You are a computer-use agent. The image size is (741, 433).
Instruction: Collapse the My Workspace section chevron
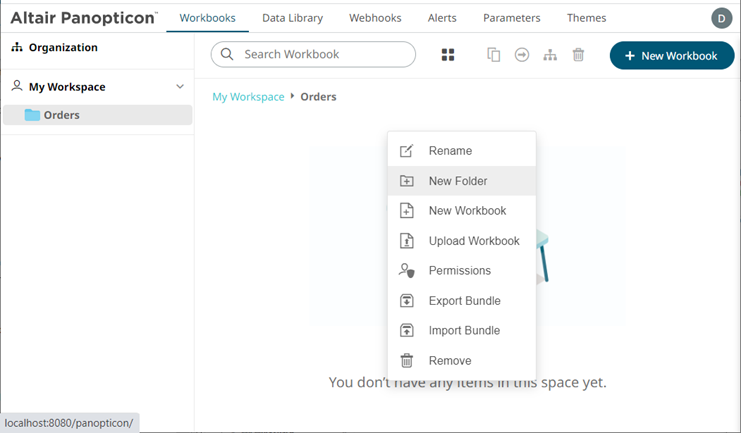tap(180, 87)
